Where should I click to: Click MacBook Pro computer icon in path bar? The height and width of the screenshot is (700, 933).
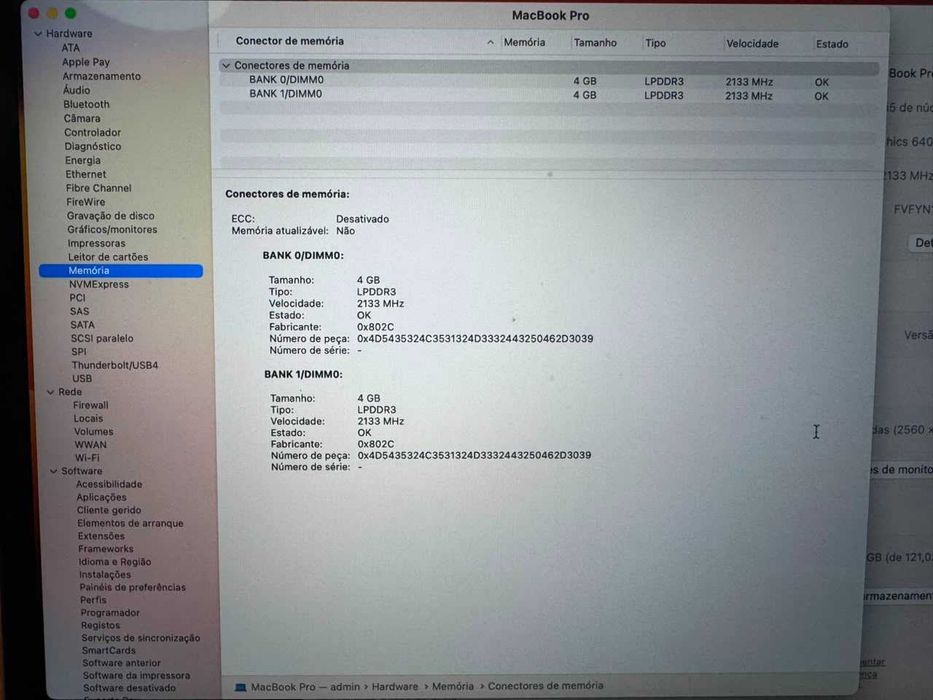pos(240,688)
